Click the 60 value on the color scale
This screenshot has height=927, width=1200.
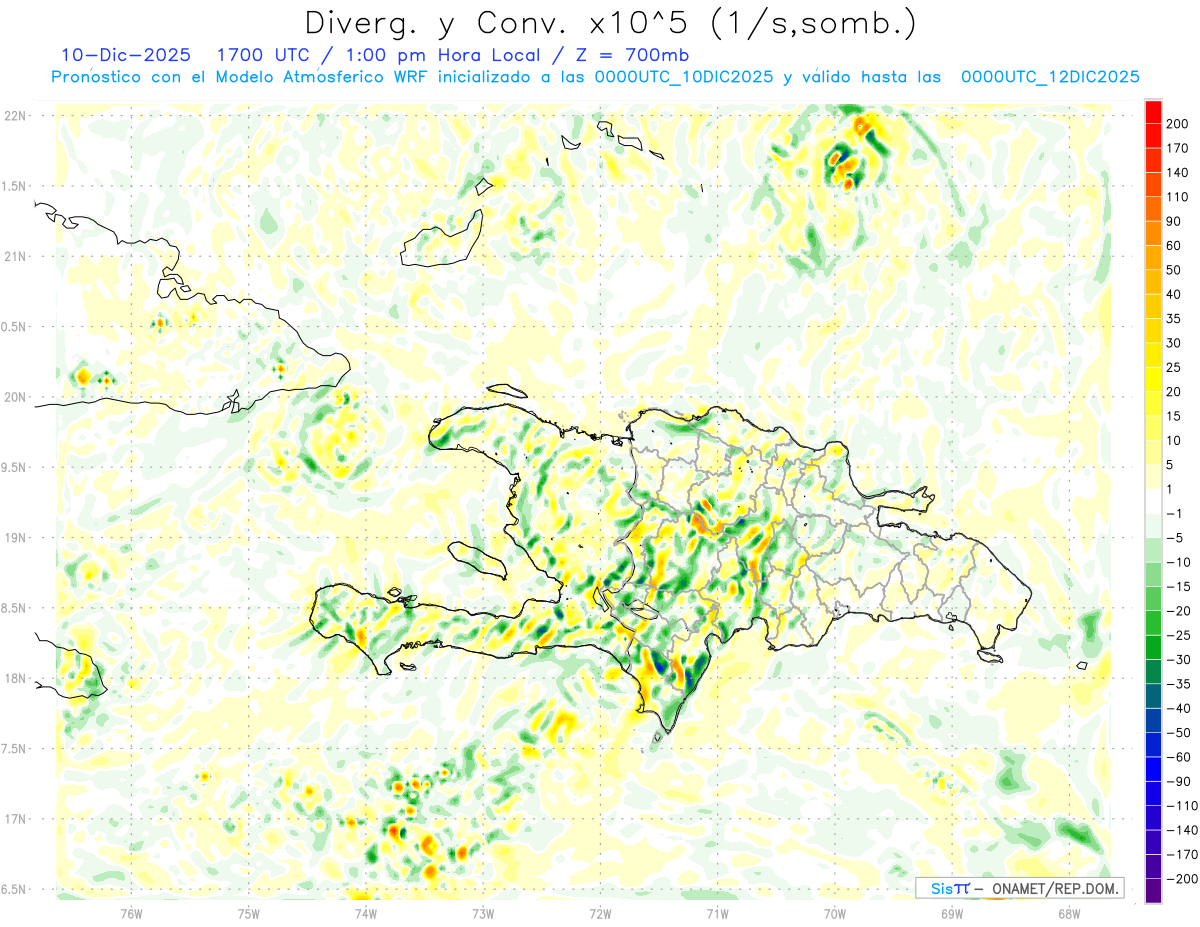pyautogui.click(x=1175, y=246)
